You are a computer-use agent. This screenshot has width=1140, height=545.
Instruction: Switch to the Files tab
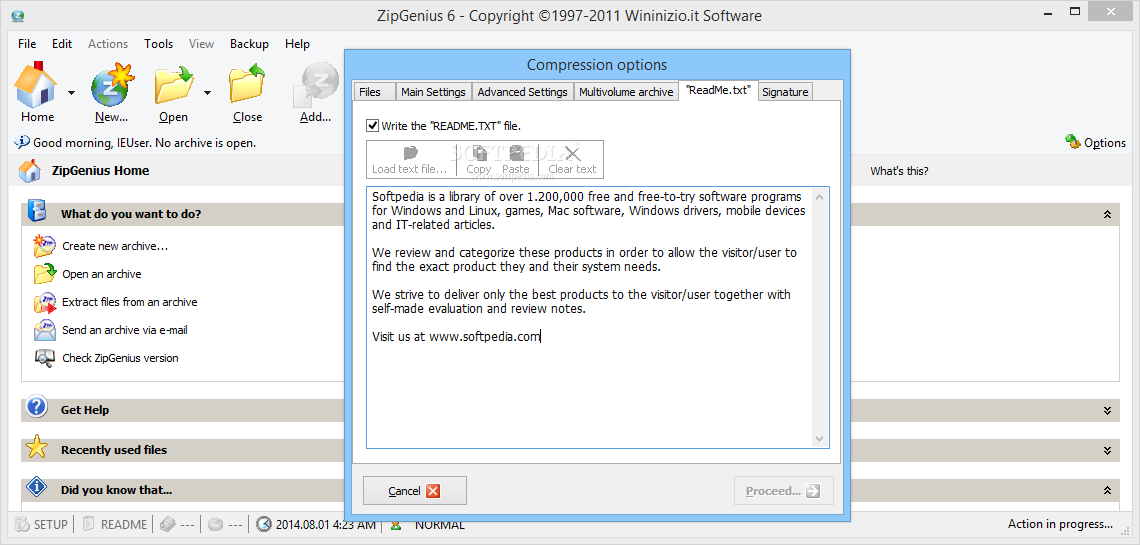[x=374, y=92]
